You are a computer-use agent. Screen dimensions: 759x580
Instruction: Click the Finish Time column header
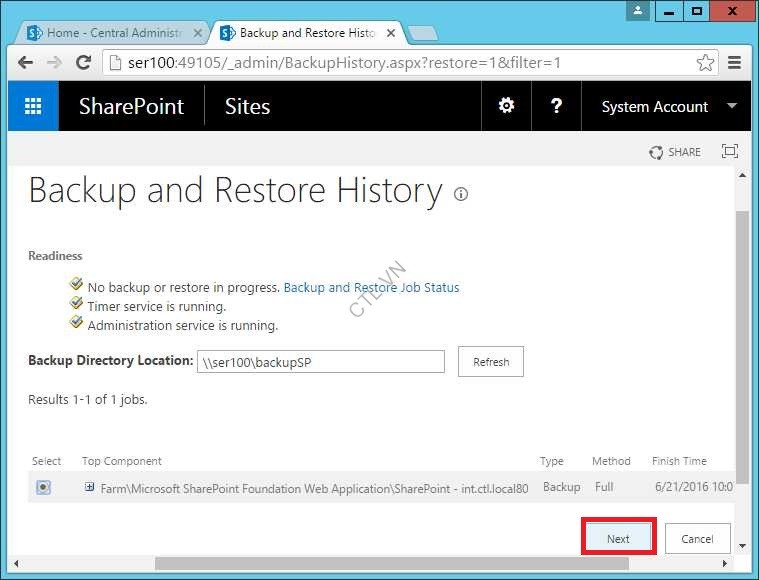(x=679, y=461)
